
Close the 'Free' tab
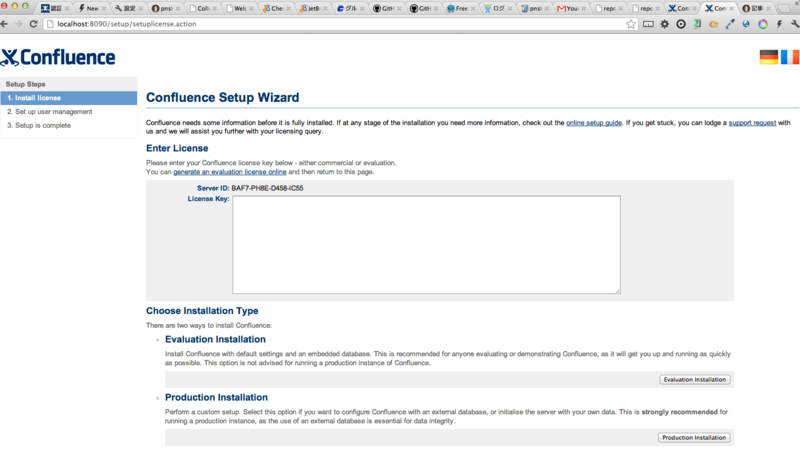[473, 9]
